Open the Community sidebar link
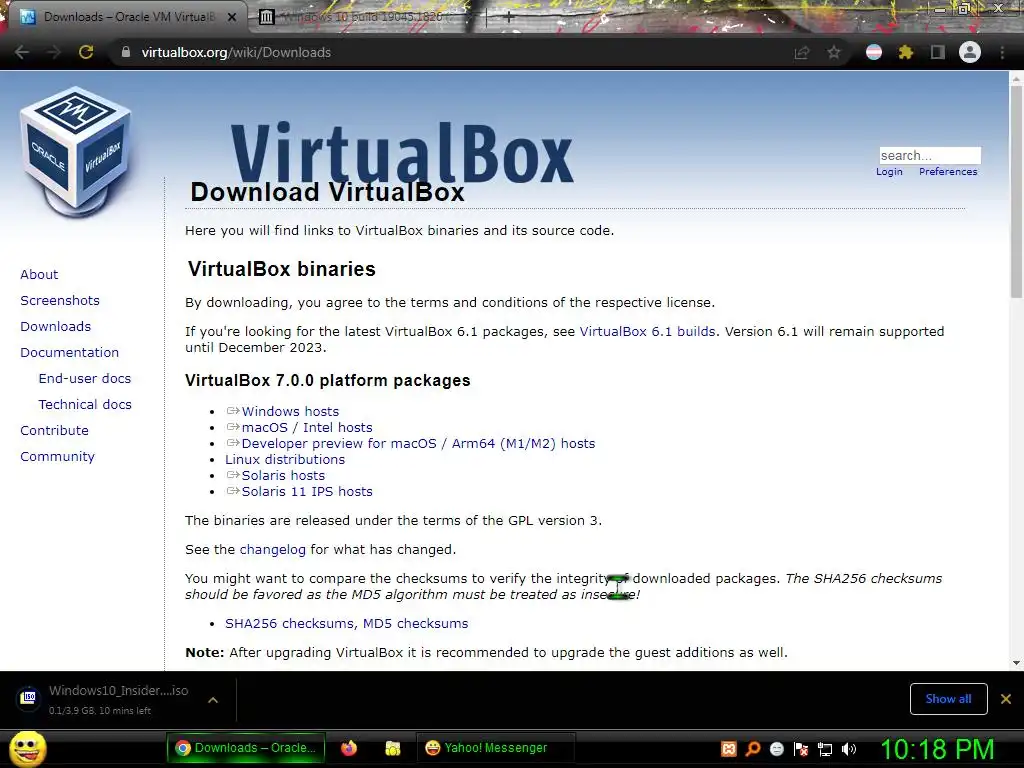 pos(57,456)
